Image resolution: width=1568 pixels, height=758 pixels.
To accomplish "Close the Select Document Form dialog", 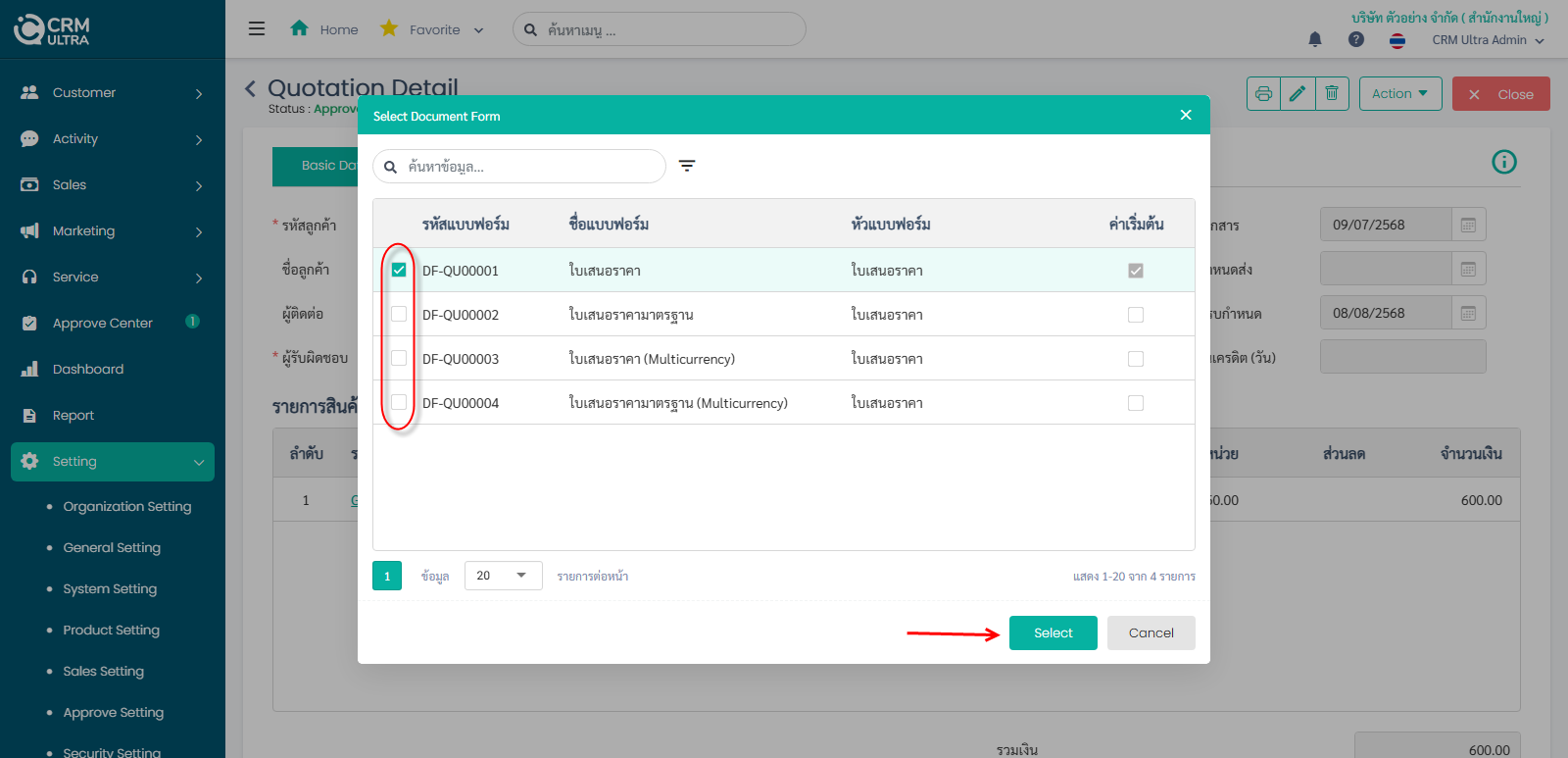I will [1186, 116].
